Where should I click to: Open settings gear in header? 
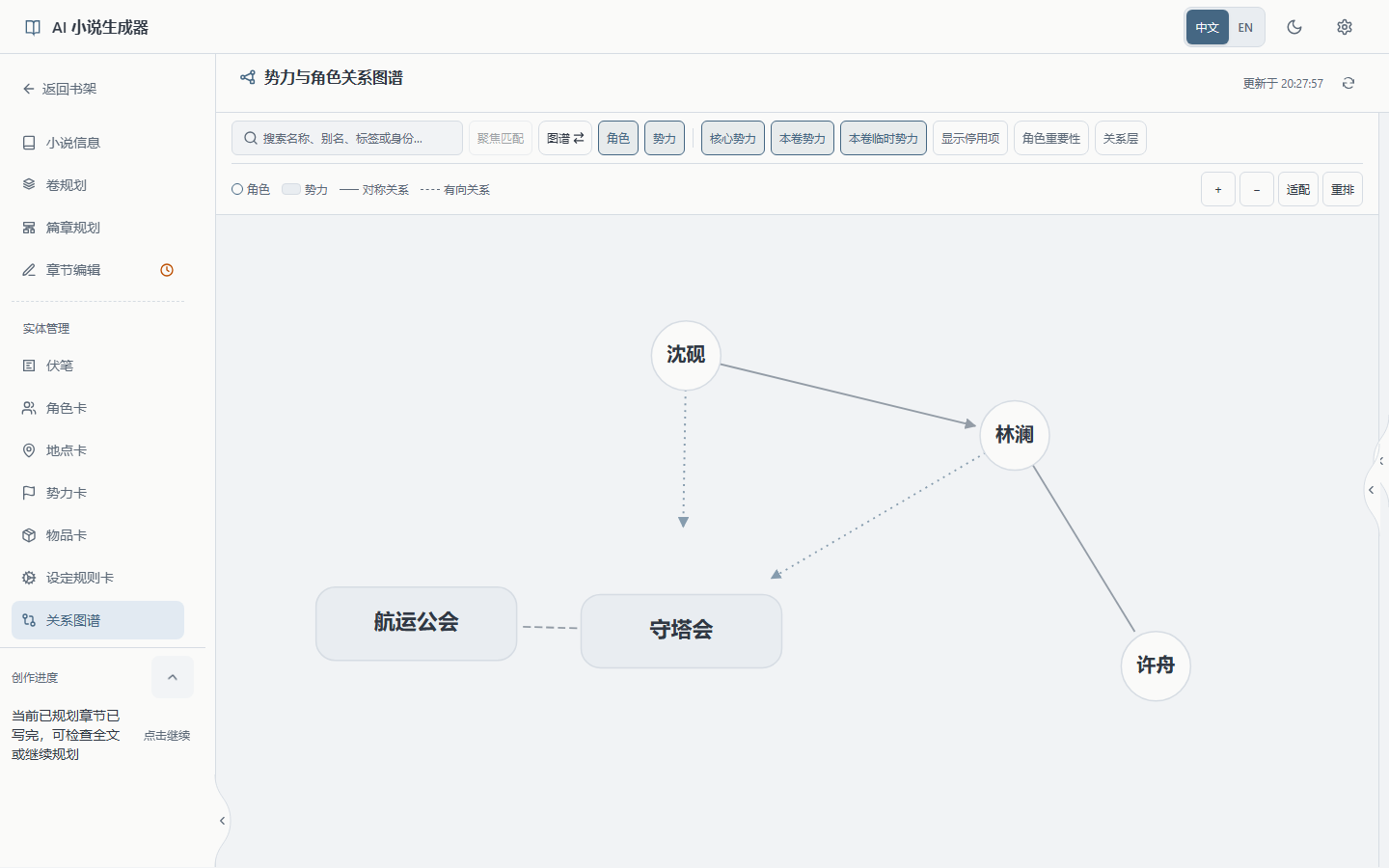click(x=1345, y=27)
